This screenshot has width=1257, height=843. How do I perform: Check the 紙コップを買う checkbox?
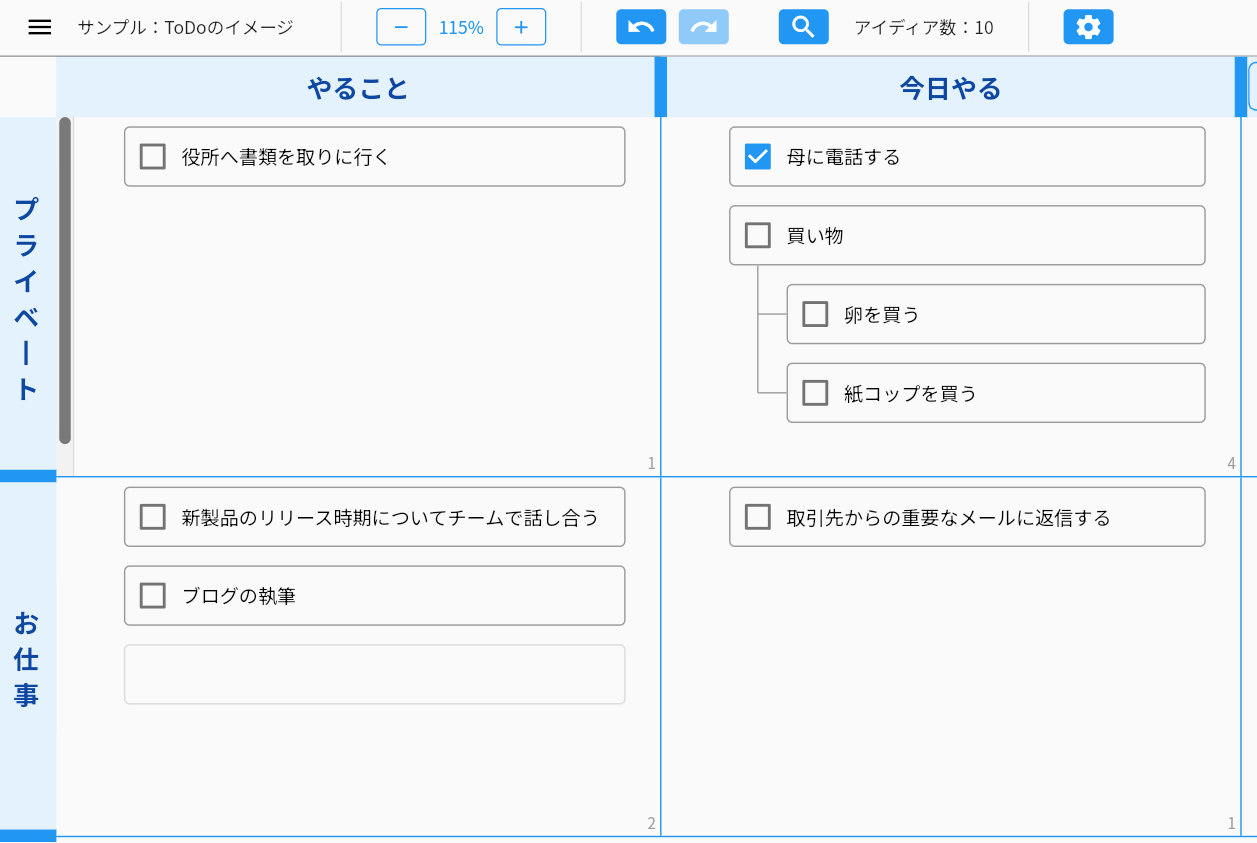pyautogui.click(x=815, y=393)
